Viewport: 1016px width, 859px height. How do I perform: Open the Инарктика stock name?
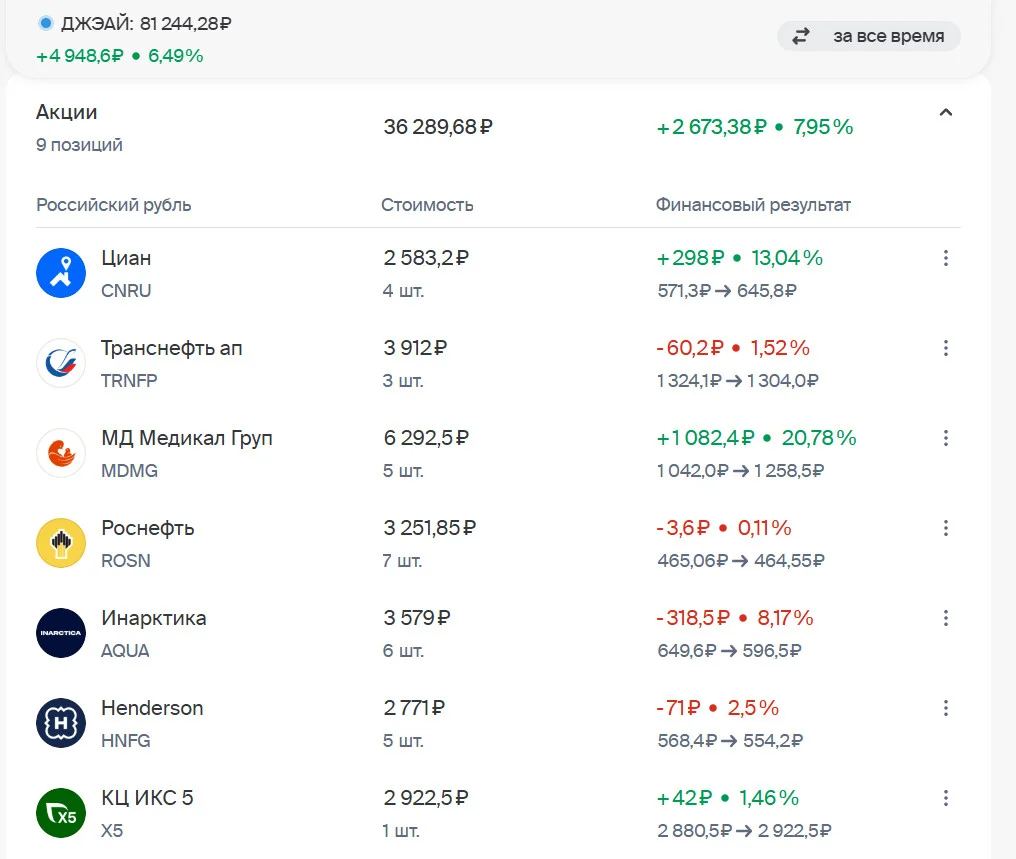(x=154, y=618)
